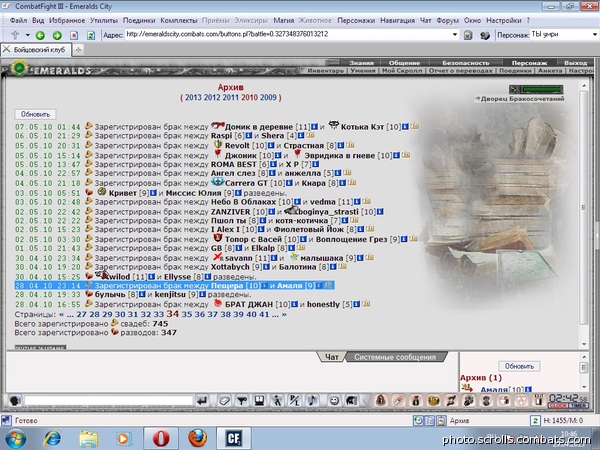Open the Файл menu
The width and height of the screenshot is (600, 450).
(18, 21)
